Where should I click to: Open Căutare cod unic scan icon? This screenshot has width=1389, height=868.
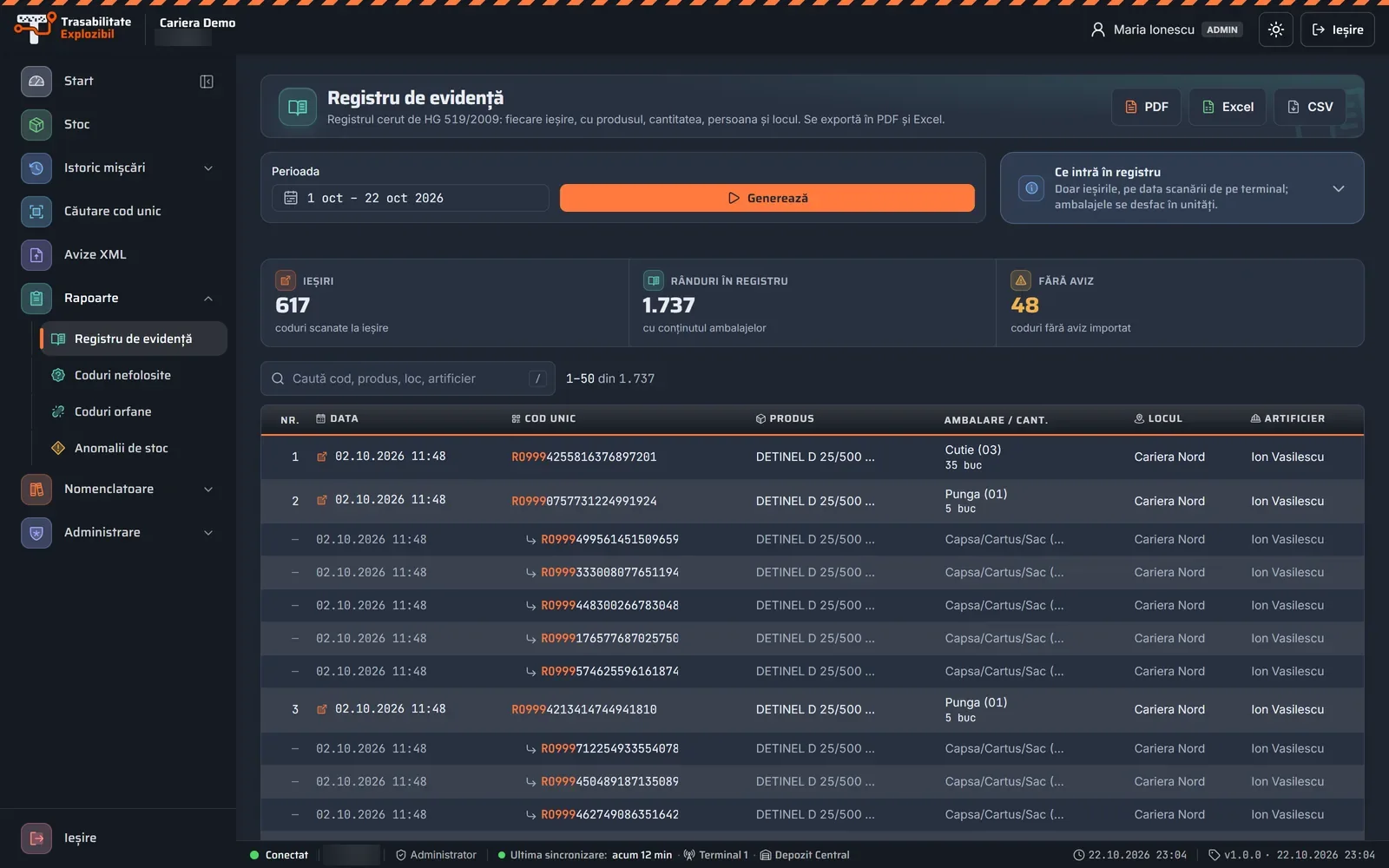tap(36, 211)
